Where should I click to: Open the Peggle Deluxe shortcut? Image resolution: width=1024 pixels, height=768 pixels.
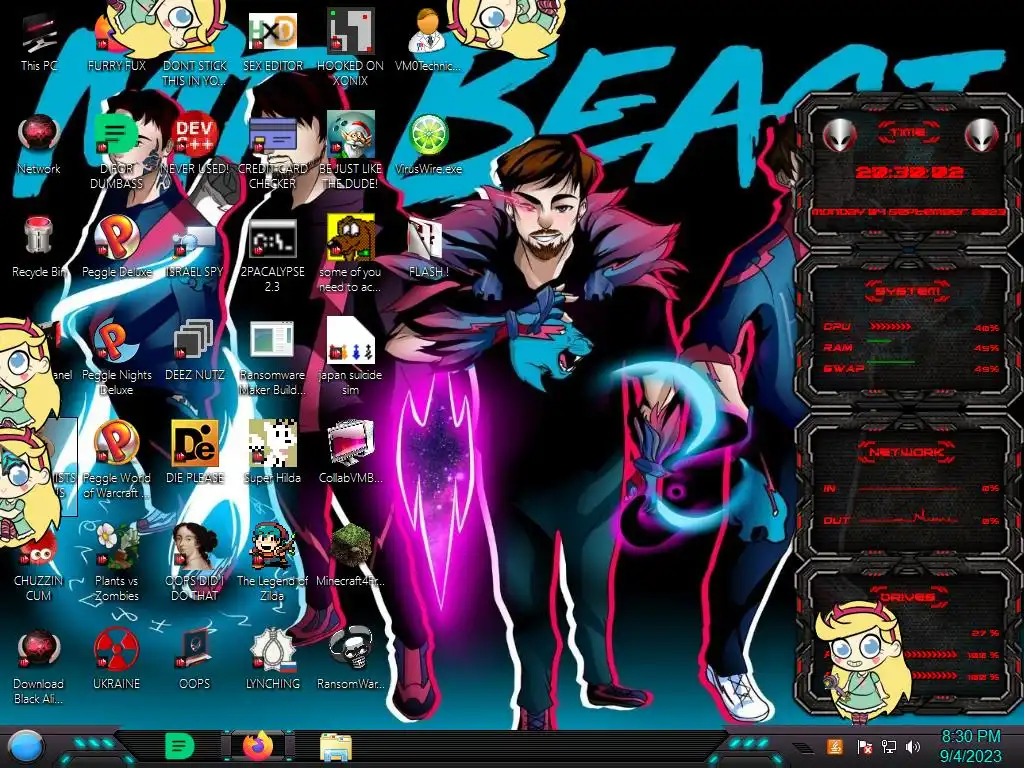(x=116, y=248)
